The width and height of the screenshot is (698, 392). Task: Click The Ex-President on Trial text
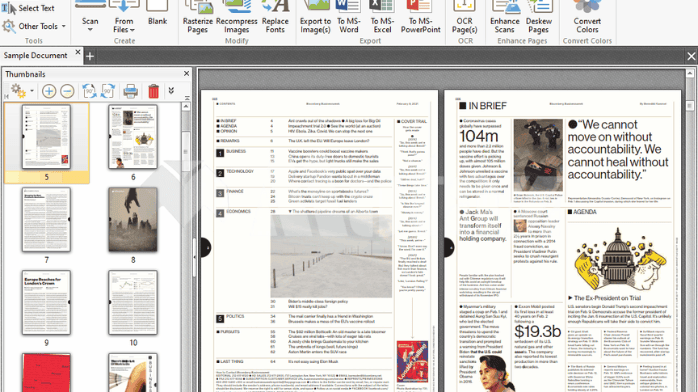607,298
